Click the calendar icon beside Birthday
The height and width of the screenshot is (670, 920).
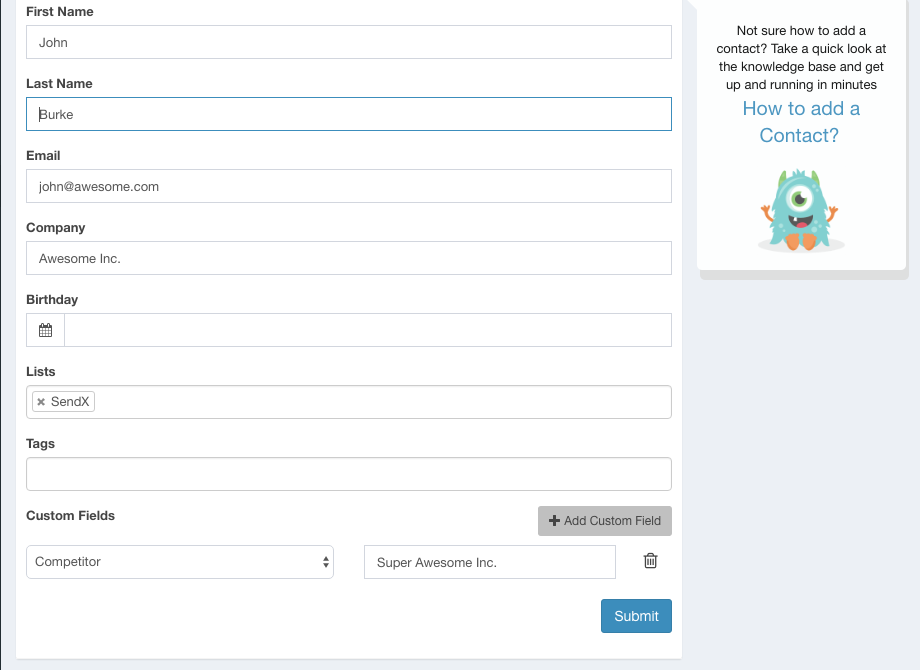(45, 330)
